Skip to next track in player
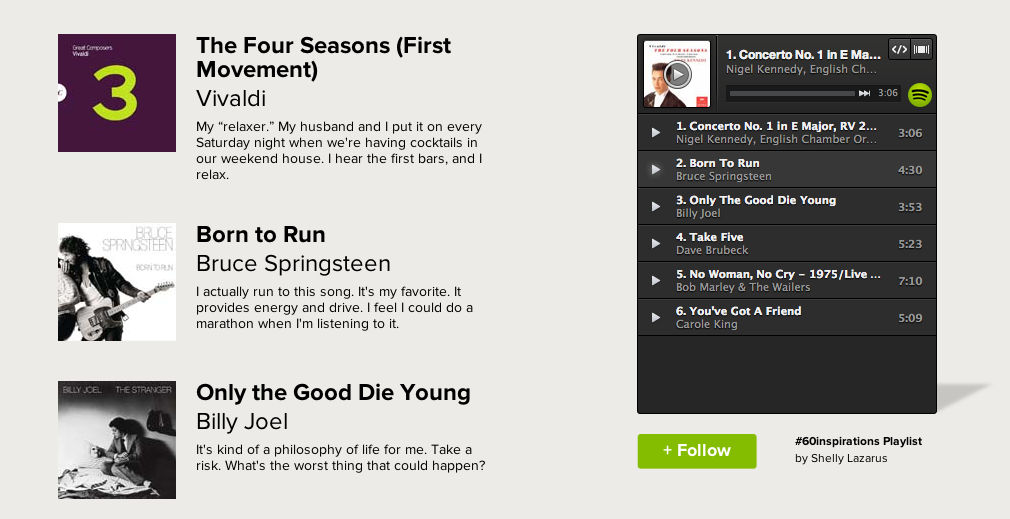The image size is (1010, 519). pyautogui.click(x=864, y=93)
